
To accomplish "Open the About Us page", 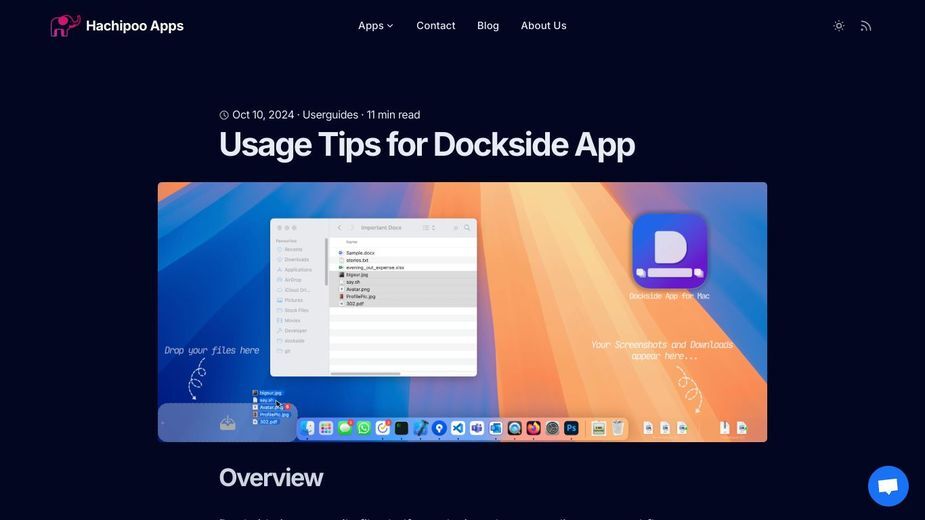I will [543, 25].
